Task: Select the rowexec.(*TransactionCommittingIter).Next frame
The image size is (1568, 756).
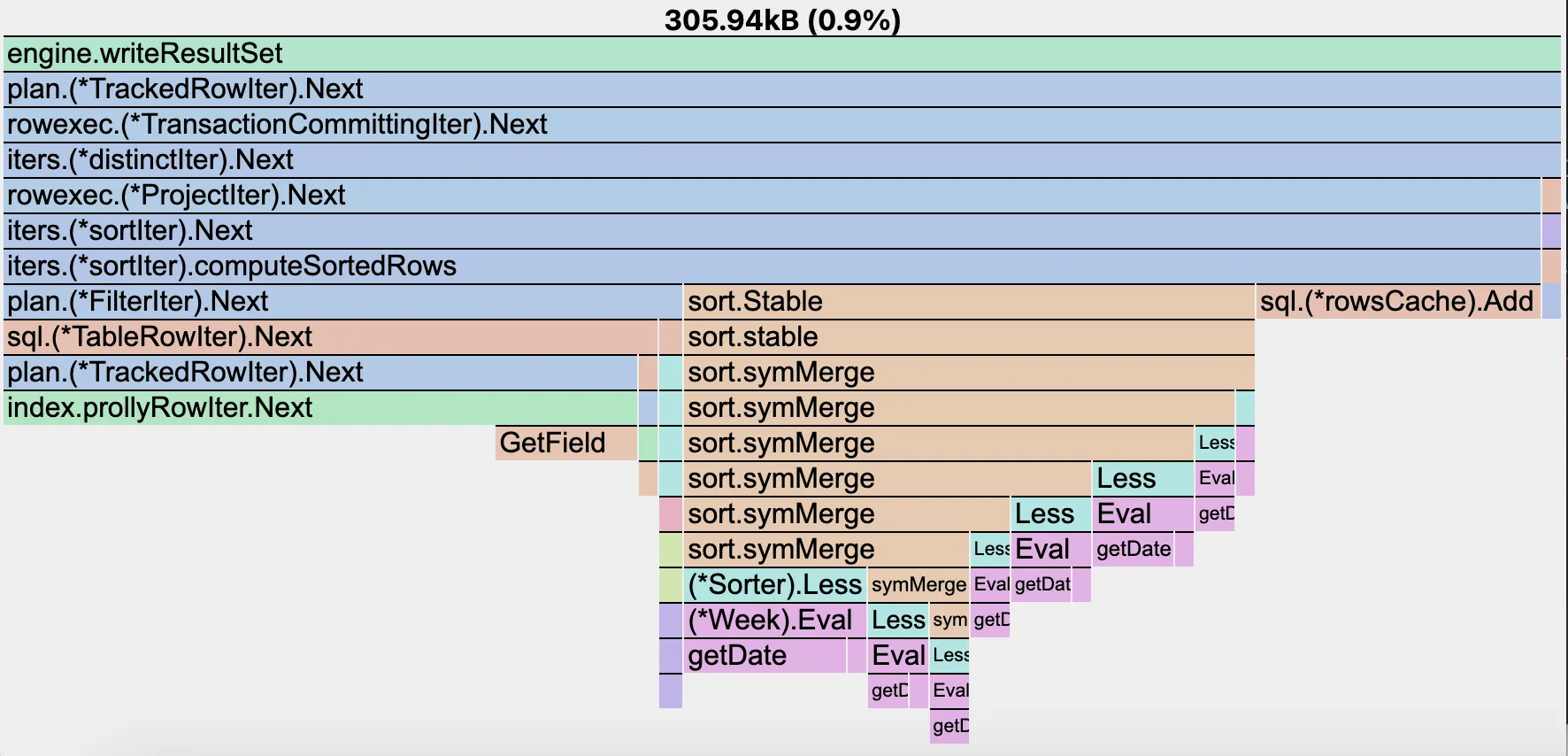Action: [782, 125]
